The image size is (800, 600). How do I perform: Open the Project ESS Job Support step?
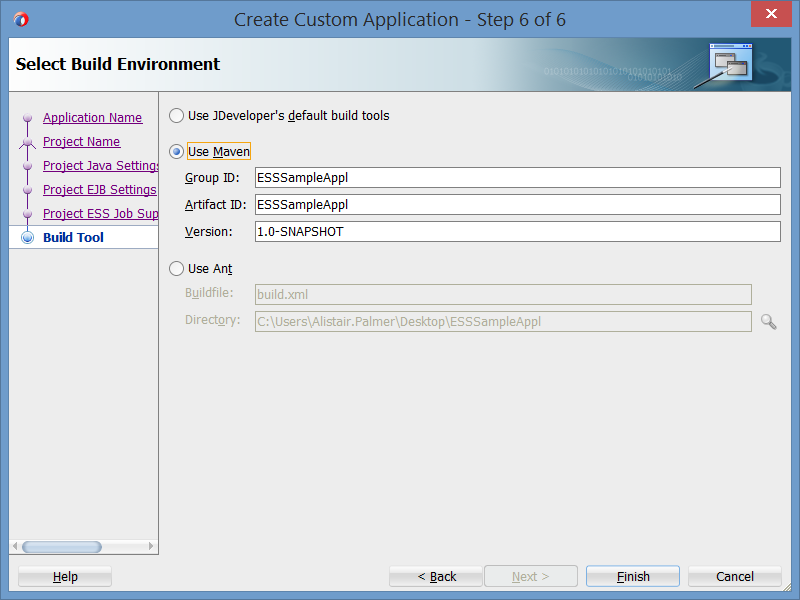click(x=100, y=214)
